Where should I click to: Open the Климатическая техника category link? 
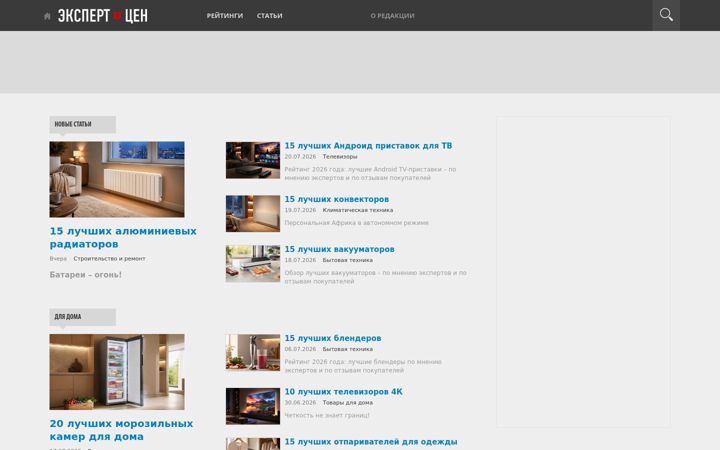(358, 210)
